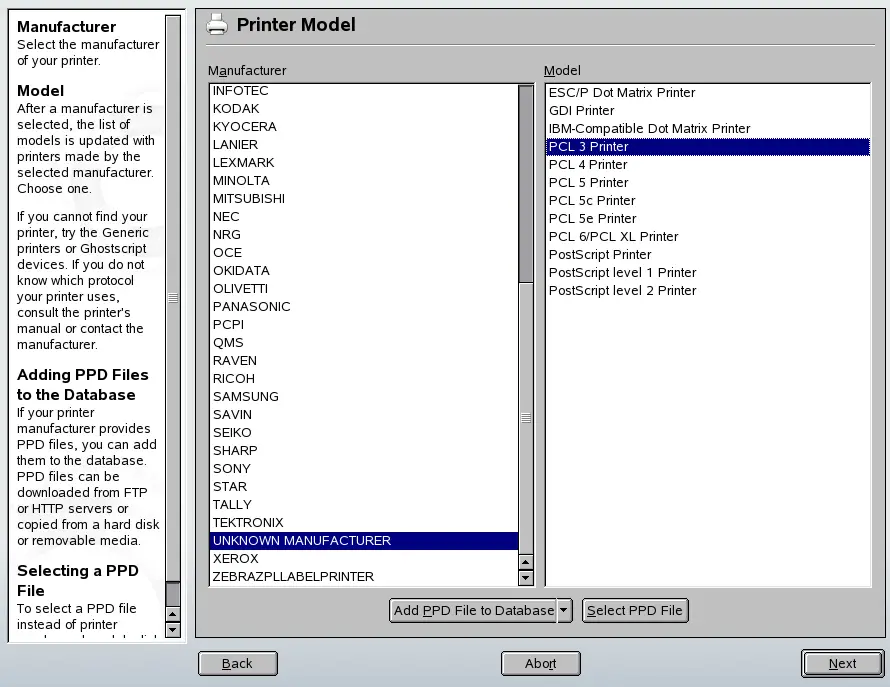Click the Back button

[x=237, y=663]
